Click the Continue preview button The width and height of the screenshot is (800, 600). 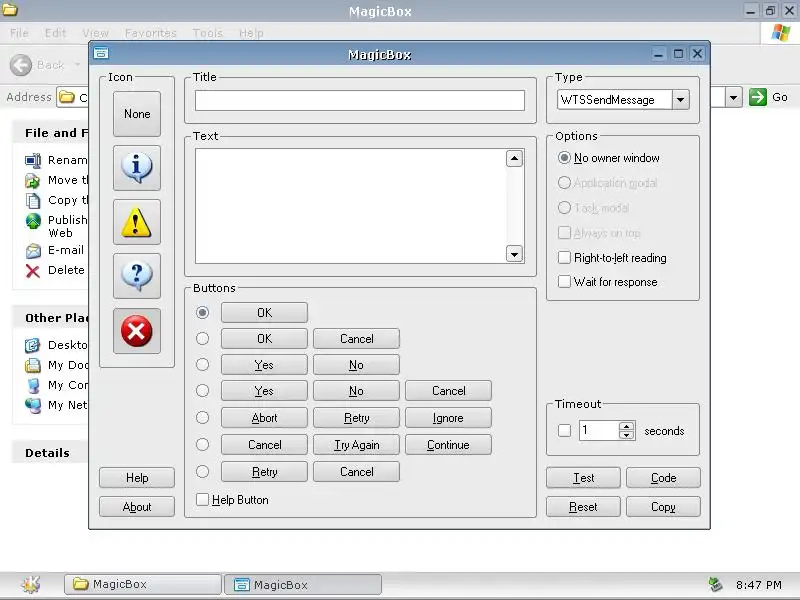coord(448,444)
